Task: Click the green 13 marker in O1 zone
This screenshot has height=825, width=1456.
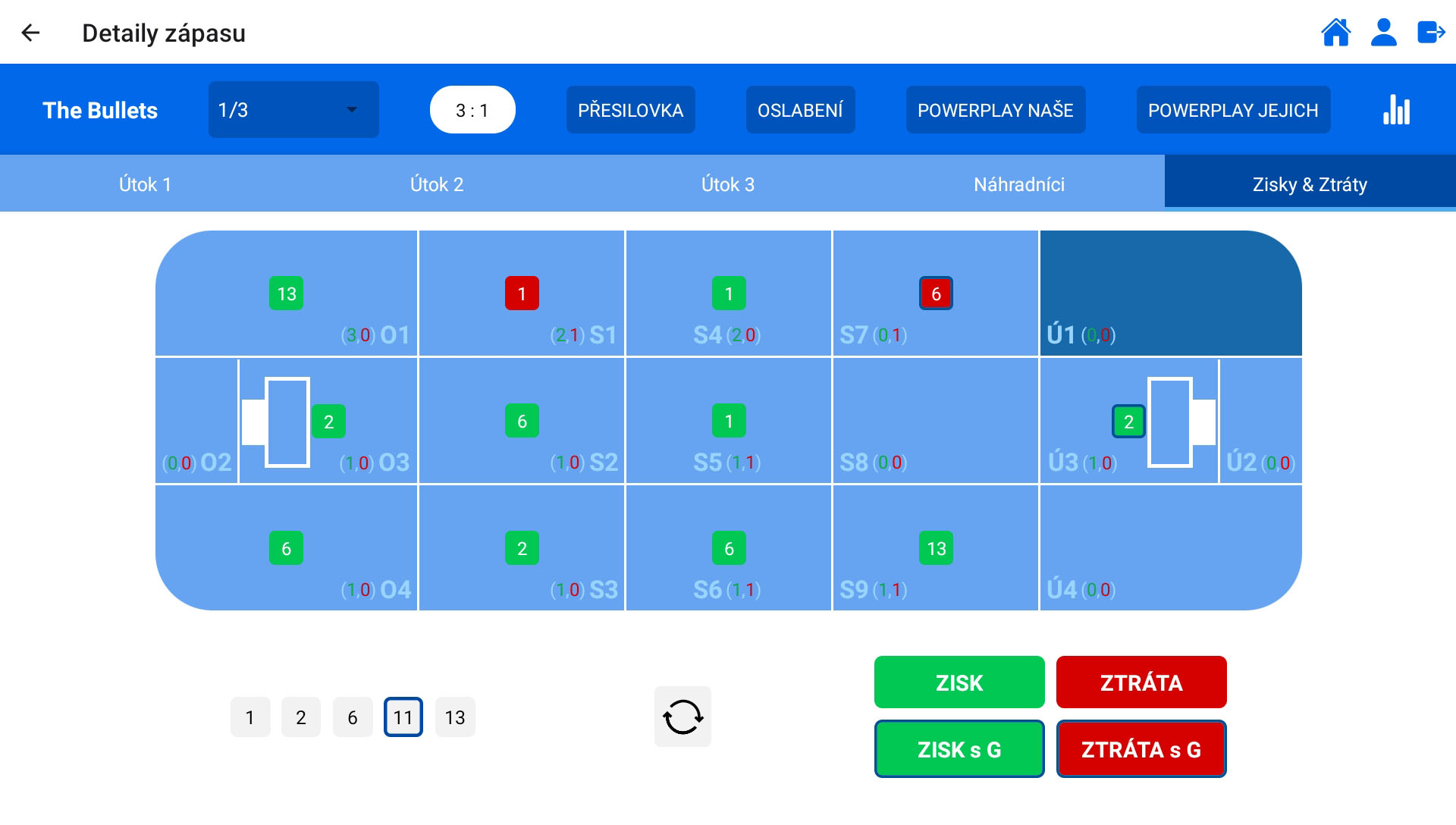Action: click(x=286, y=293)
